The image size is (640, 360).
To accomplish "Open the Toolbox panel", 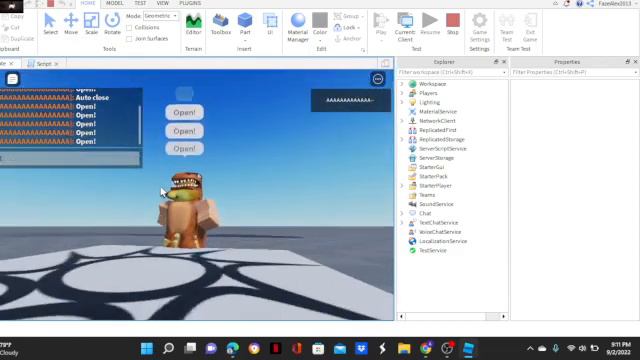I will pyautogui.click(x=221, y=24).
